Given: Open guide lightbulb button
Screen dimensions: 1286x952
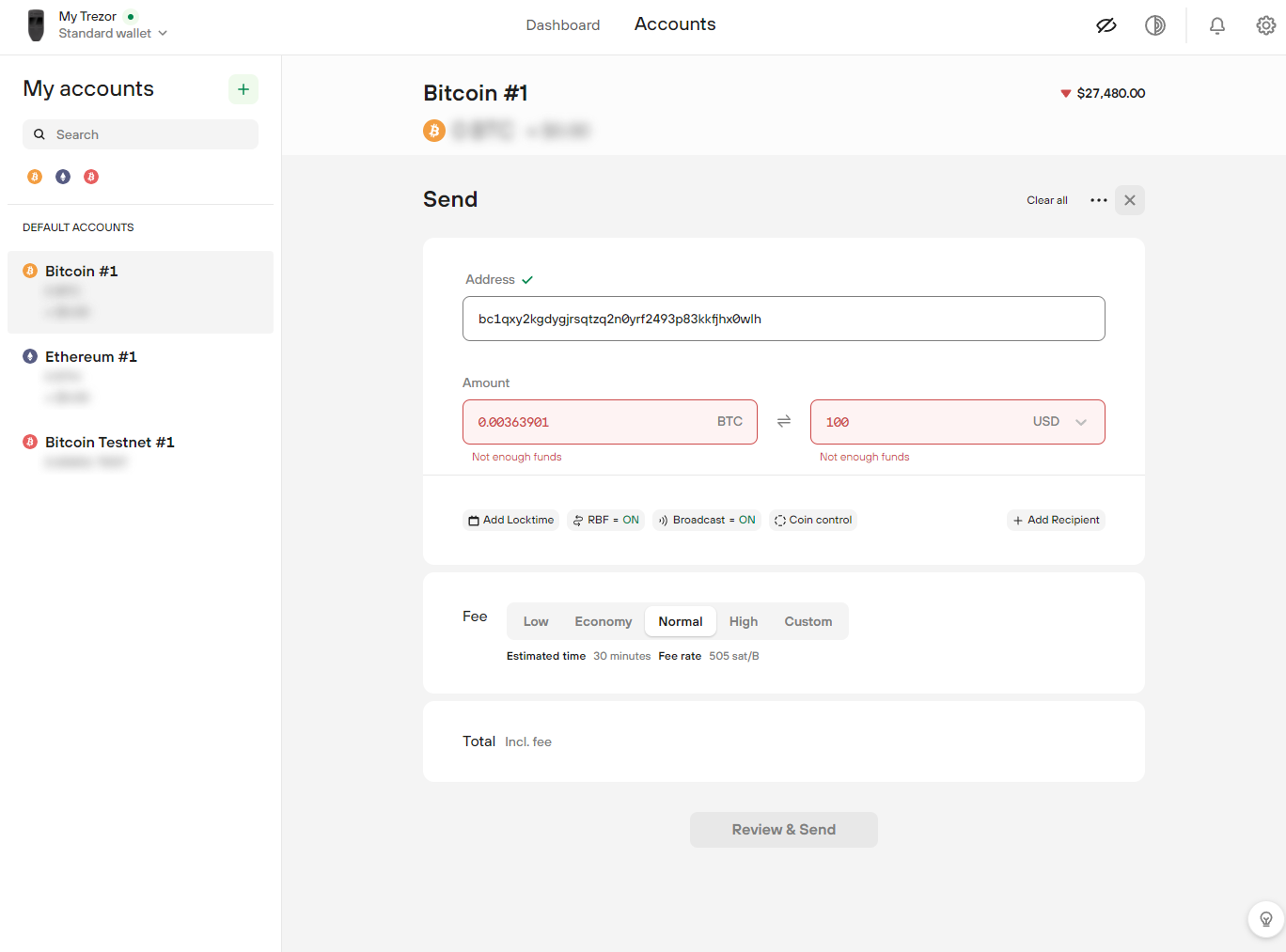Looking at the screenshot, I should coord(1266,919).
